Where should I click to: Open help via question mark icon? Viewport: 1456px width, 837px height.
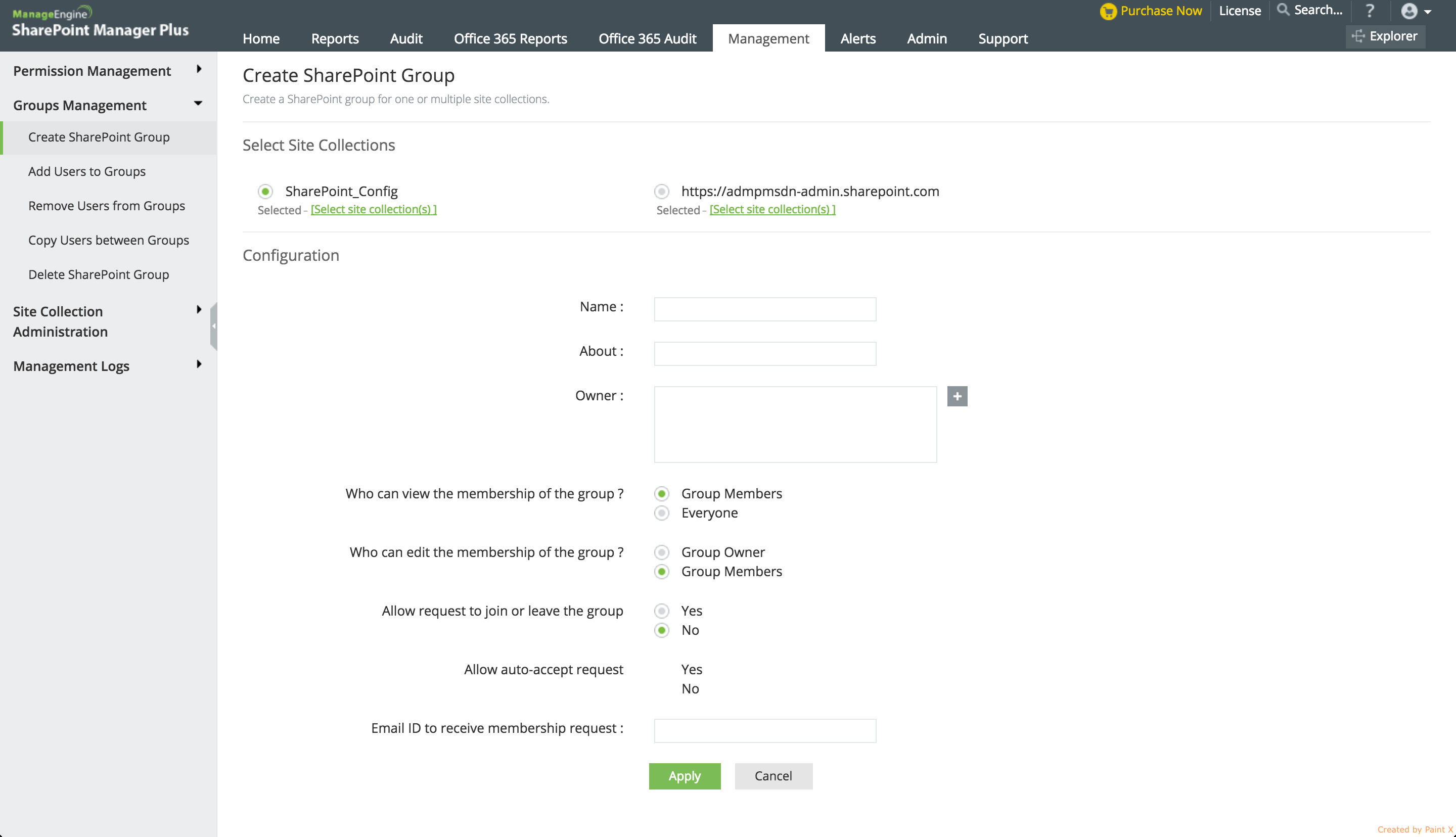(1370, 11)
